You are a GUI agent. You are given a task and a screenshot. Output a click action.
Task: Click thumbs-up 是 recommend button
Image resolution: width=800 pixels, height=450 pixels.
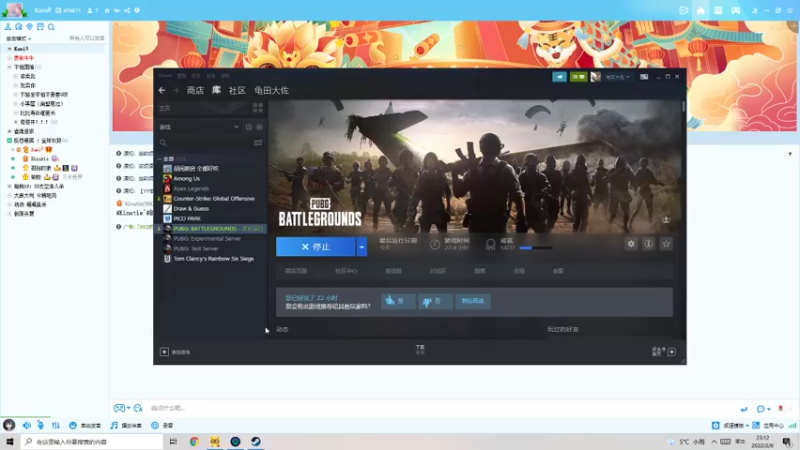(397, 301)
